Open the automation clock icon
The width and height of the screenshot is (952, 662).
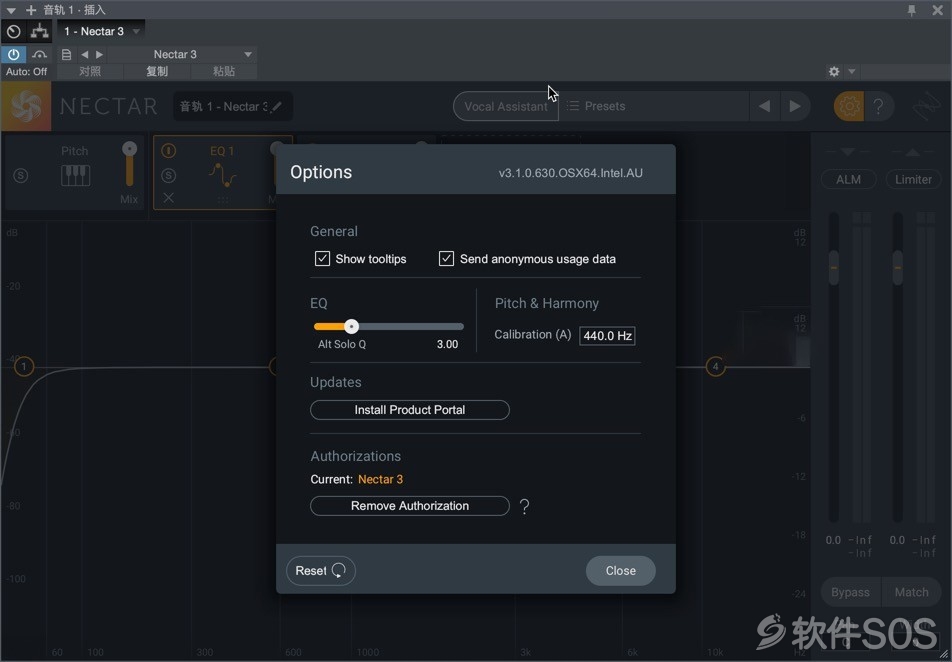coord(13,31)
